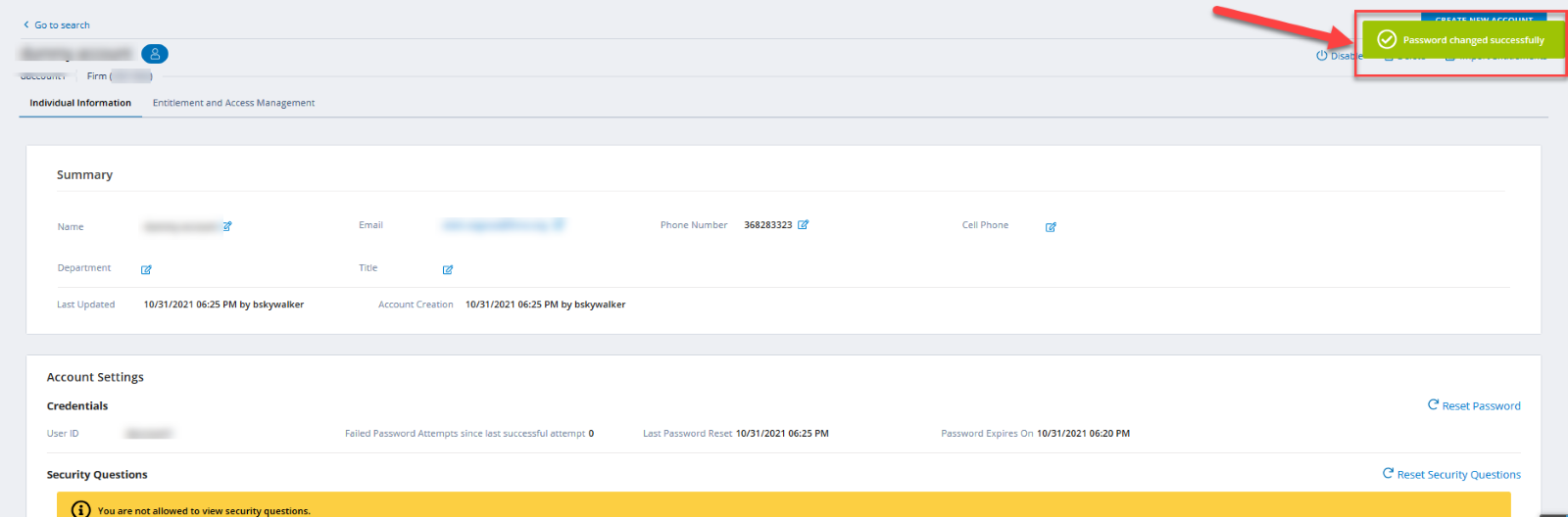This screenshot has height=517, width=1568.
Task: Select the phone number value 368283323
Action: tap(767, 225)
